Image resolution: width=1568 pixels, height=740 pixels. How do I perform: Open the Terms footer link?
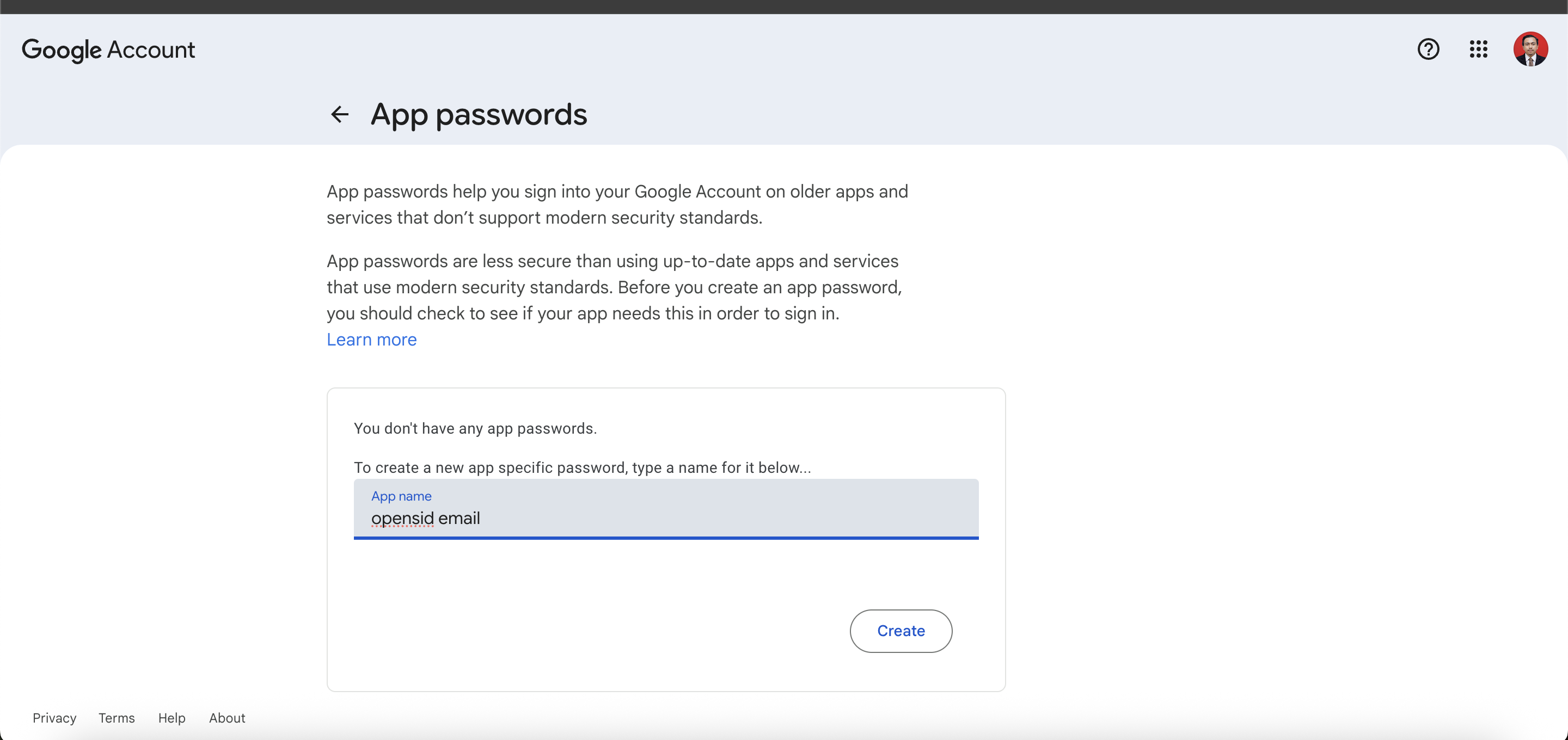click(x=117, y=718)
